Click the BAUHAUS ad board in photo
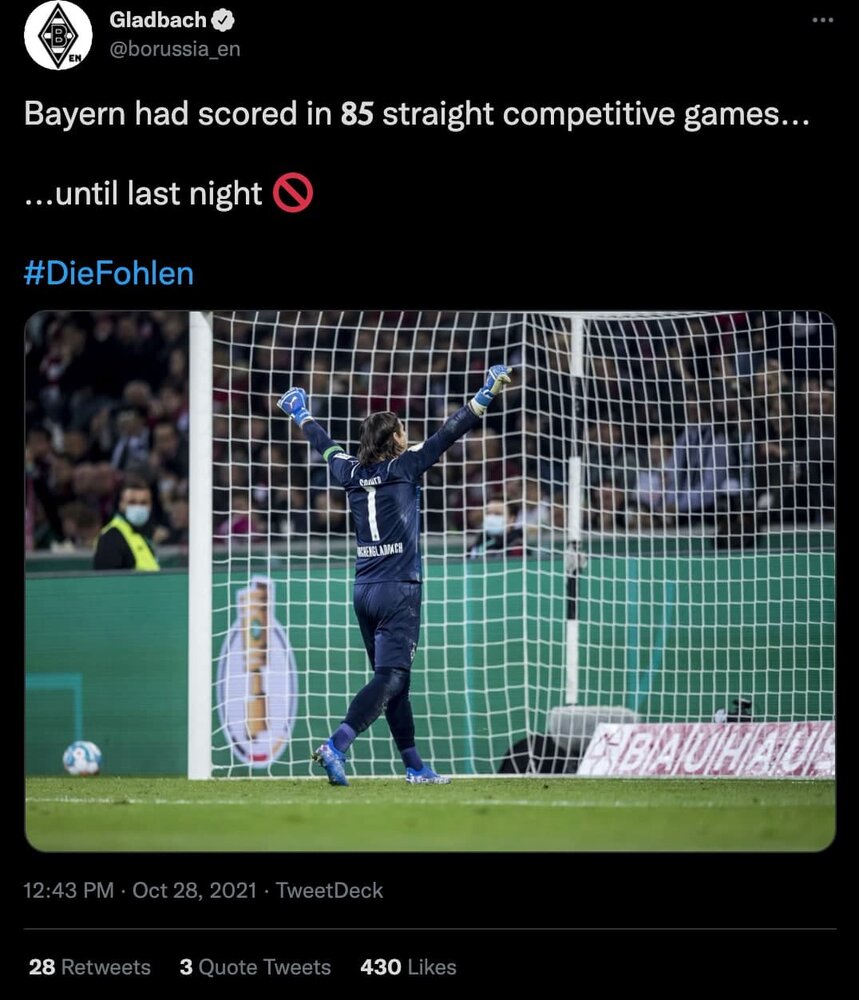 click(706, 749)
